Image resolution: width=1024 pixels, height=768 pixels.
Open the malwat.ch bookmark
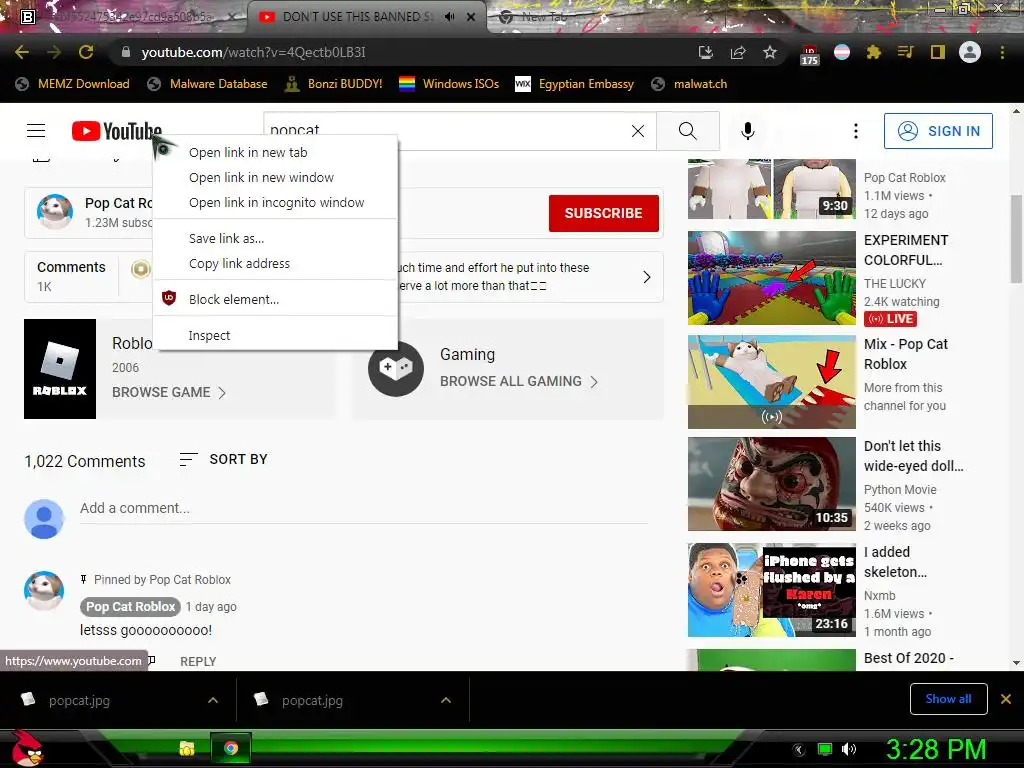pos(690,84)
